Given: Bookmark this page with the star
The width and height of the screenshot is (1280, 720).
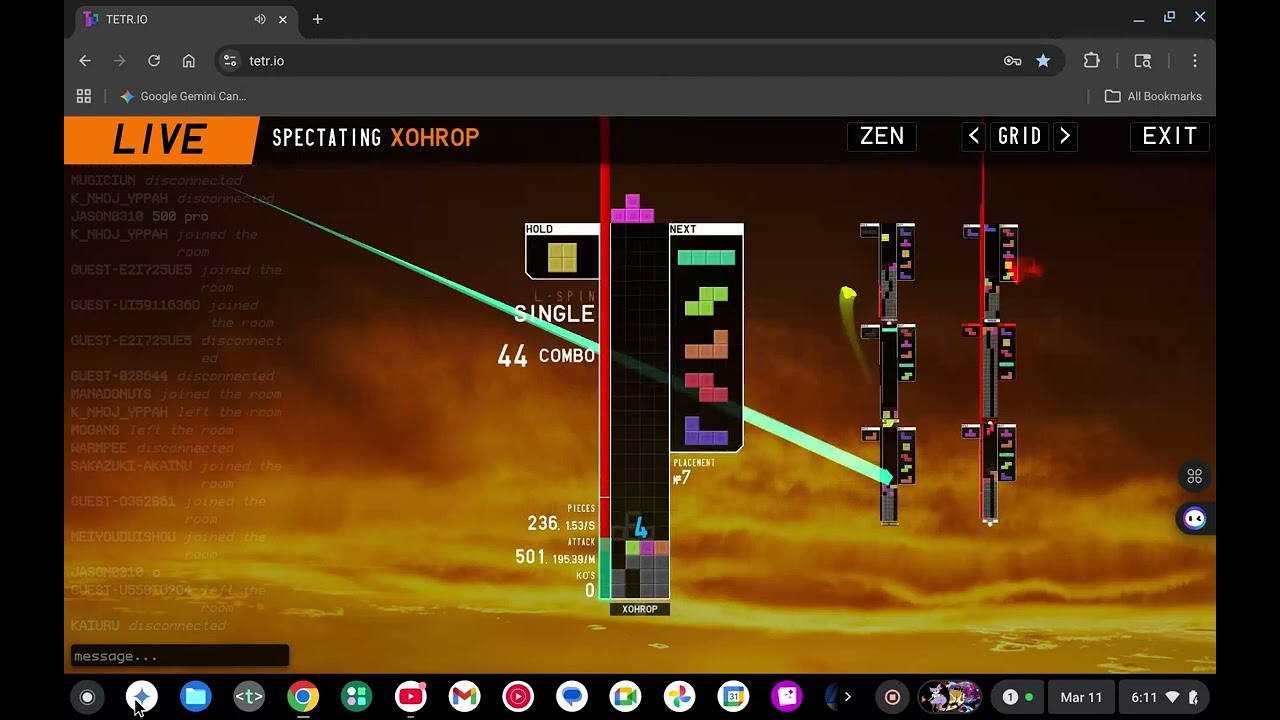Looking at the screenshot, I should [1043, 61].
